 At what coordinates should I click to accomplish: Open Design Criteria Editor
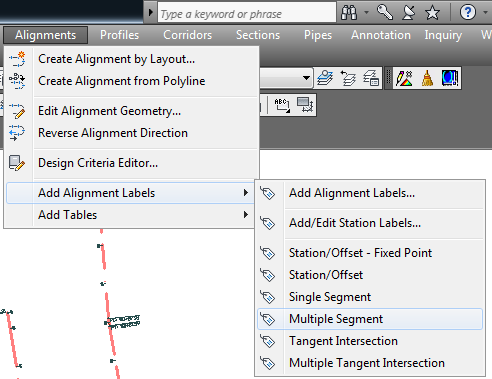pyautogui.click(x=98, y=163)
